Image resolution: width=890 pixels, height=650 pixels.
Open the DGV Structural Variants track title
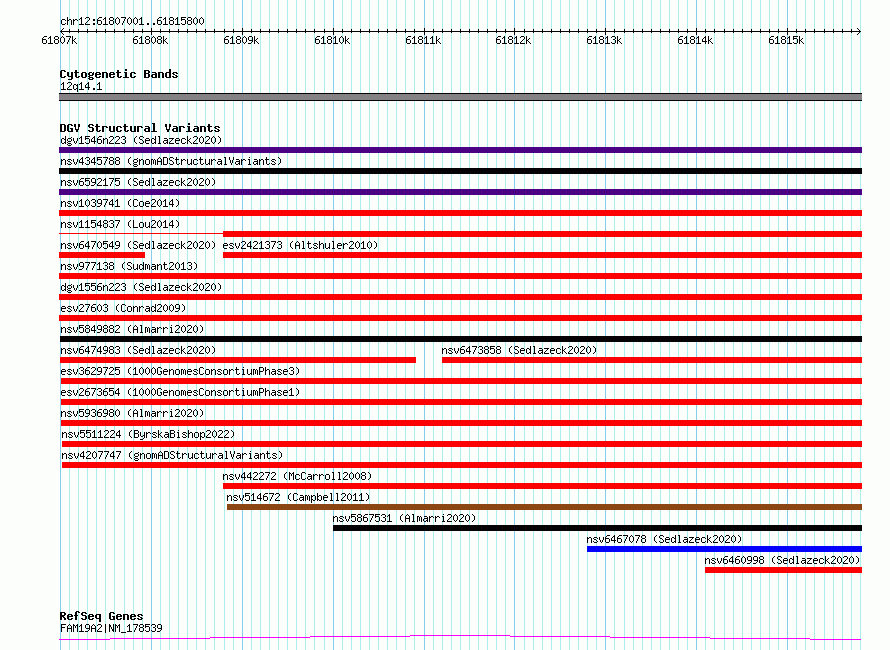click(x=140, y=128)
